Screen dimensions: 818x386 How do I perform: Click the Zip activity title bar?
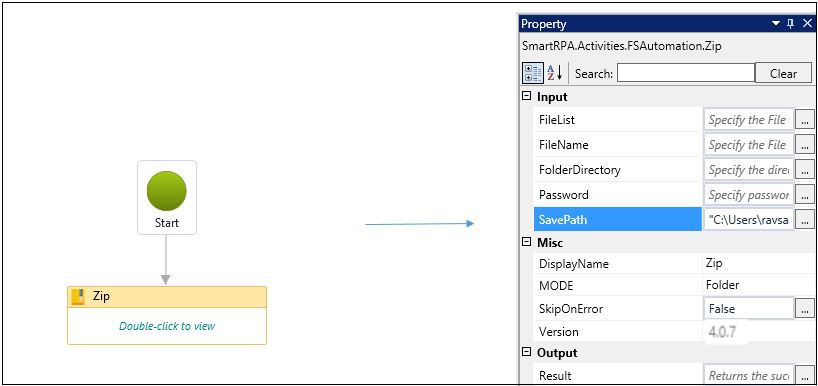click(x=167, y=297)
